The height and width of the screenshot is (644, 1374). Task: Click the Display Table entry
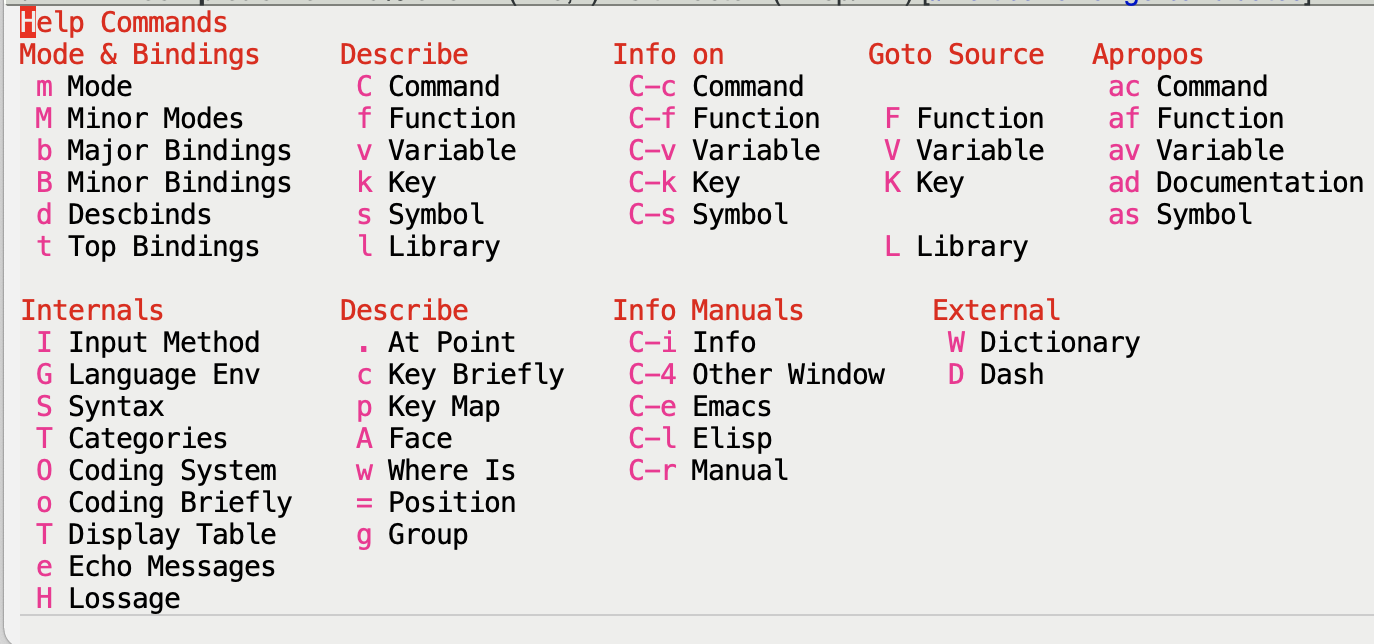[171, 535]
